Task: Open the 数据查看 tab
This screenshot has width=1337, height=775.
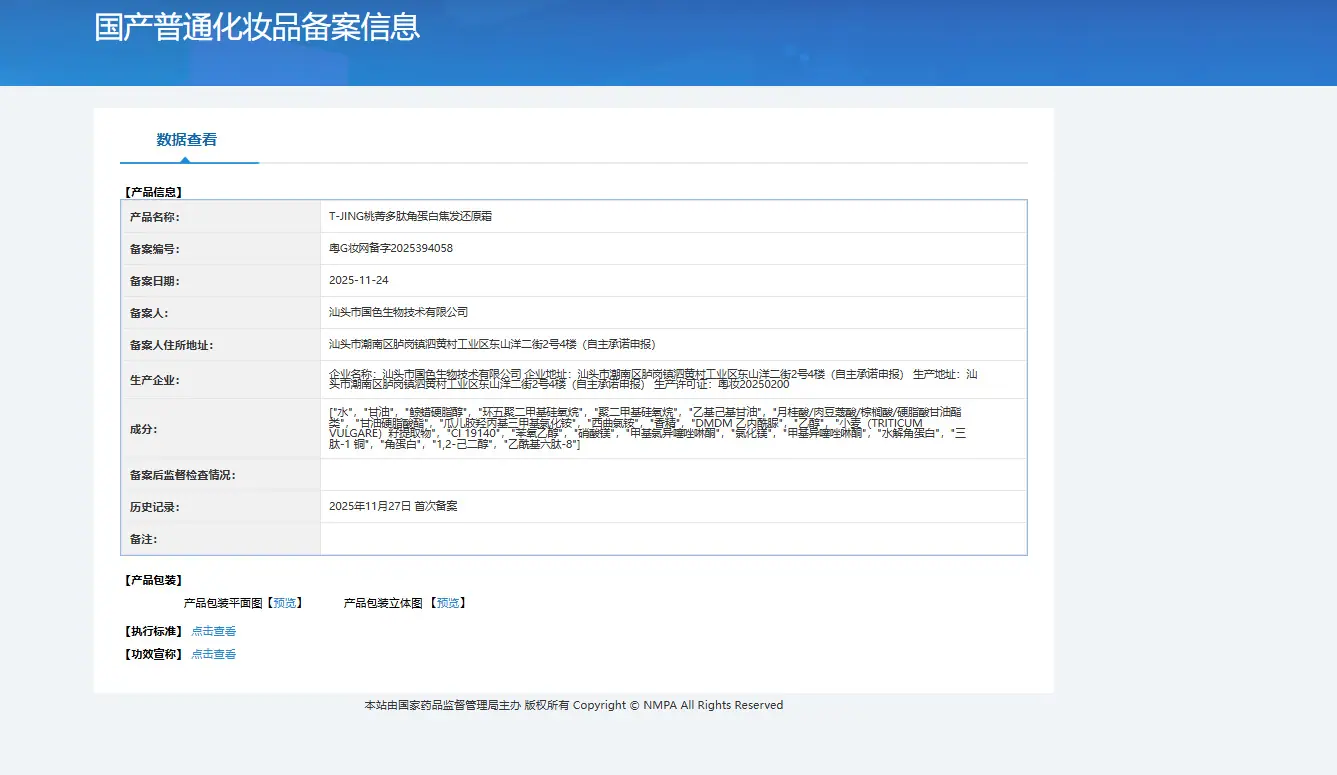Action: pos(187,140)
